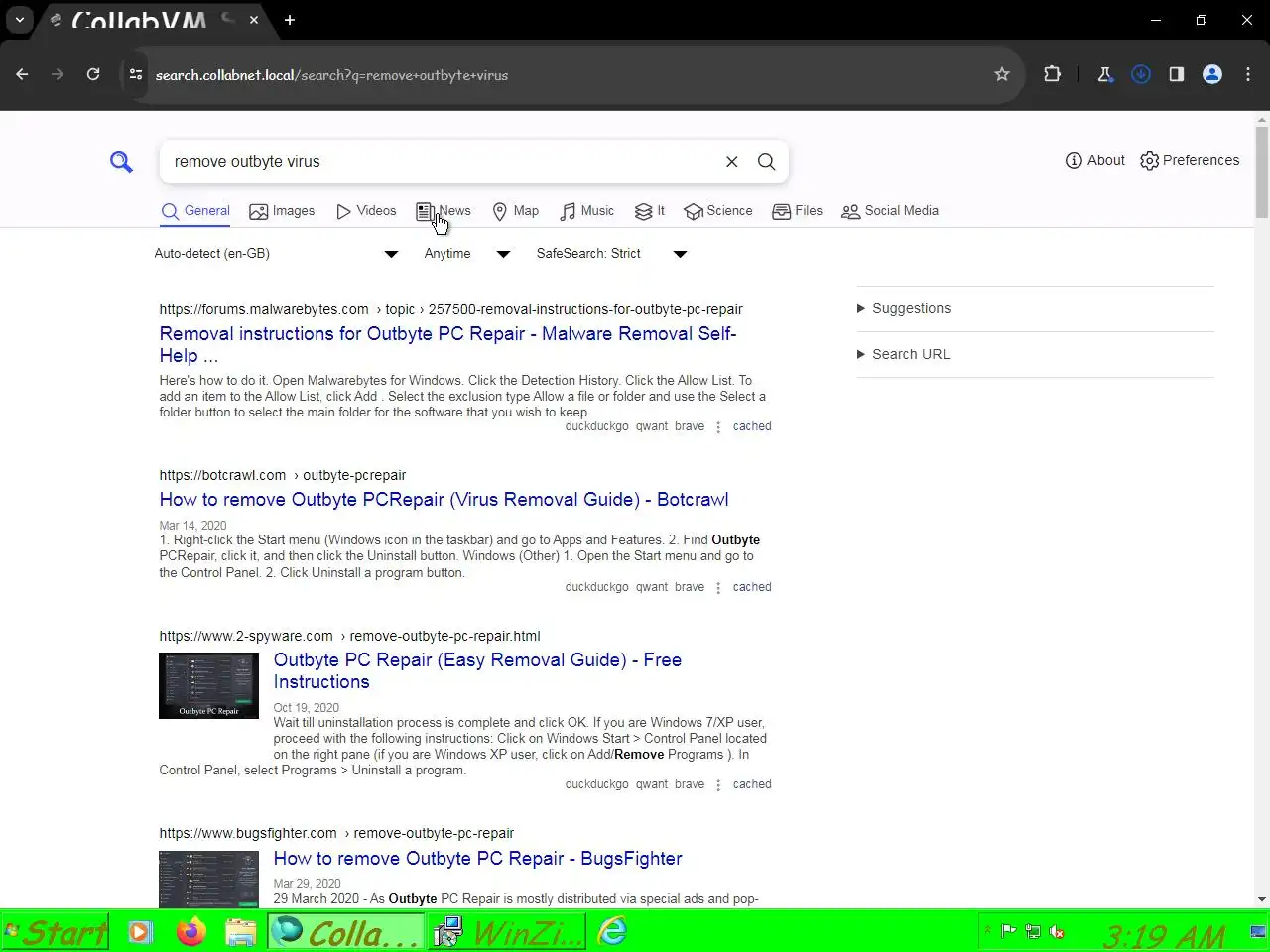Open the SafeSearch: Strict dropdown
Image resolution: width=1270 pixels, height=952 pixels.
tap(611, 253)
